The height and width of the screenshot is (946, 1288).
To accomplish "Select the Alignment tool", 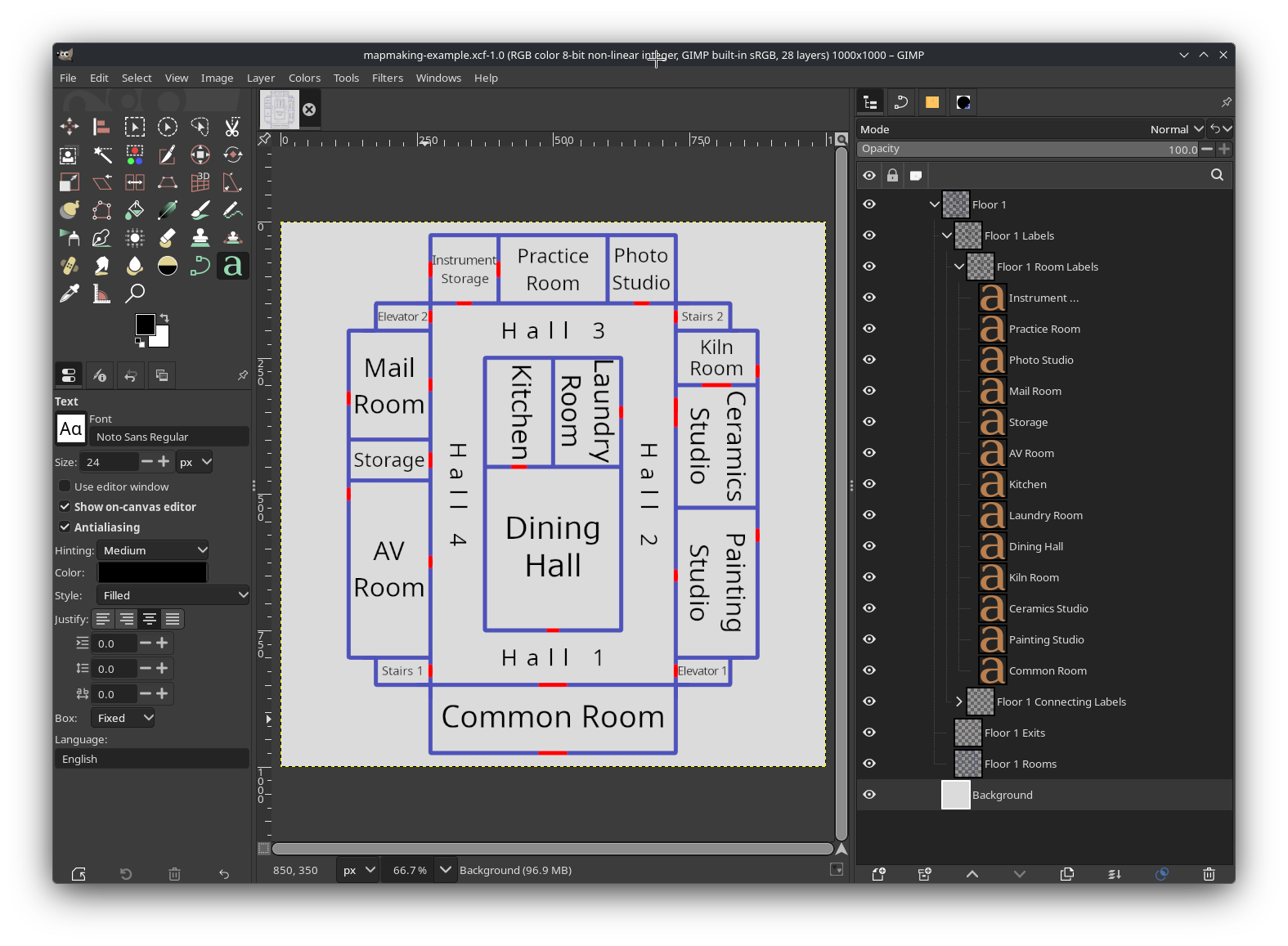I will 102,127.
